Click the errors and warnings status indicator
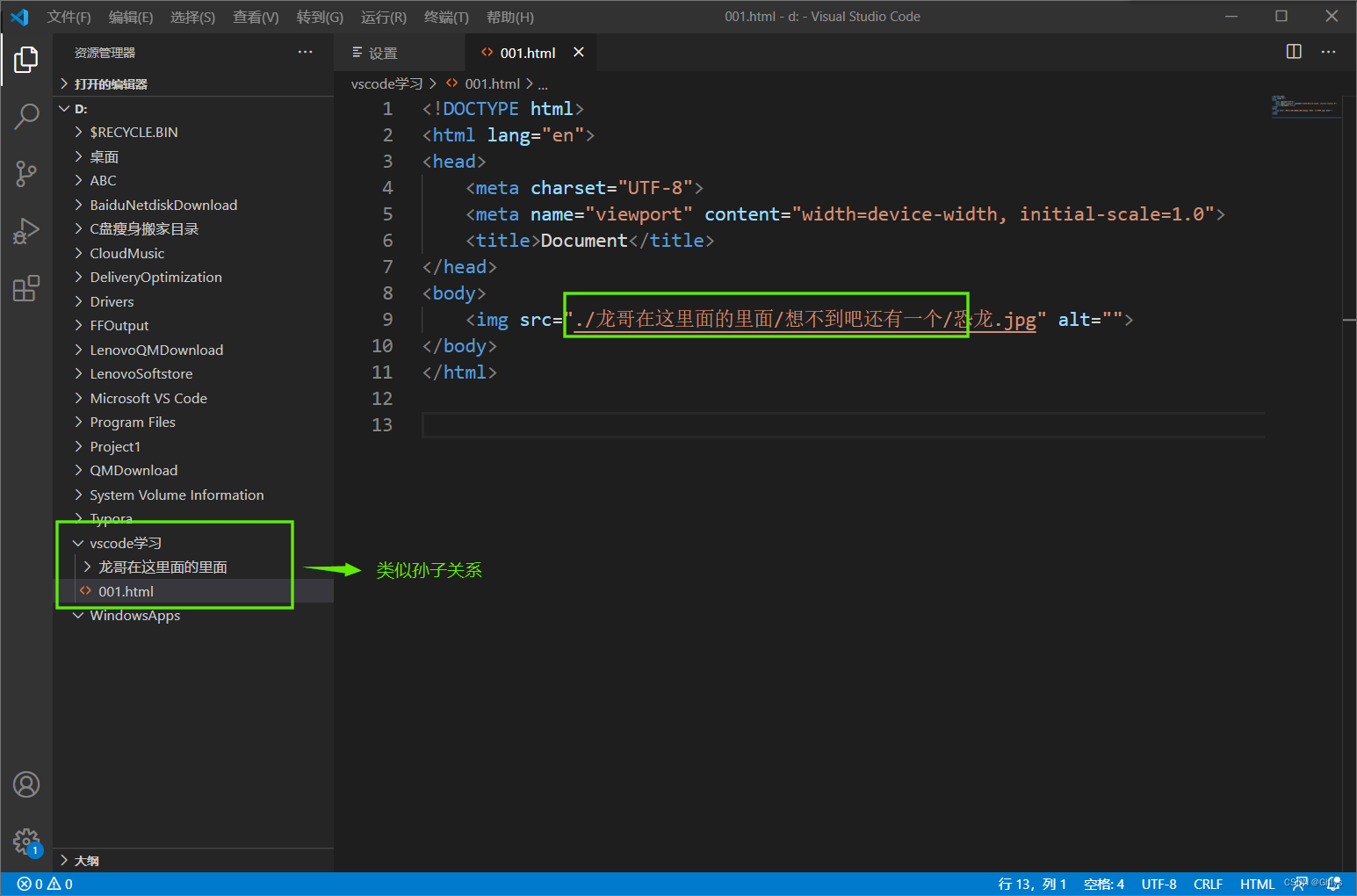Viewport: 1357px width, 896px height. tap(45, 884)
